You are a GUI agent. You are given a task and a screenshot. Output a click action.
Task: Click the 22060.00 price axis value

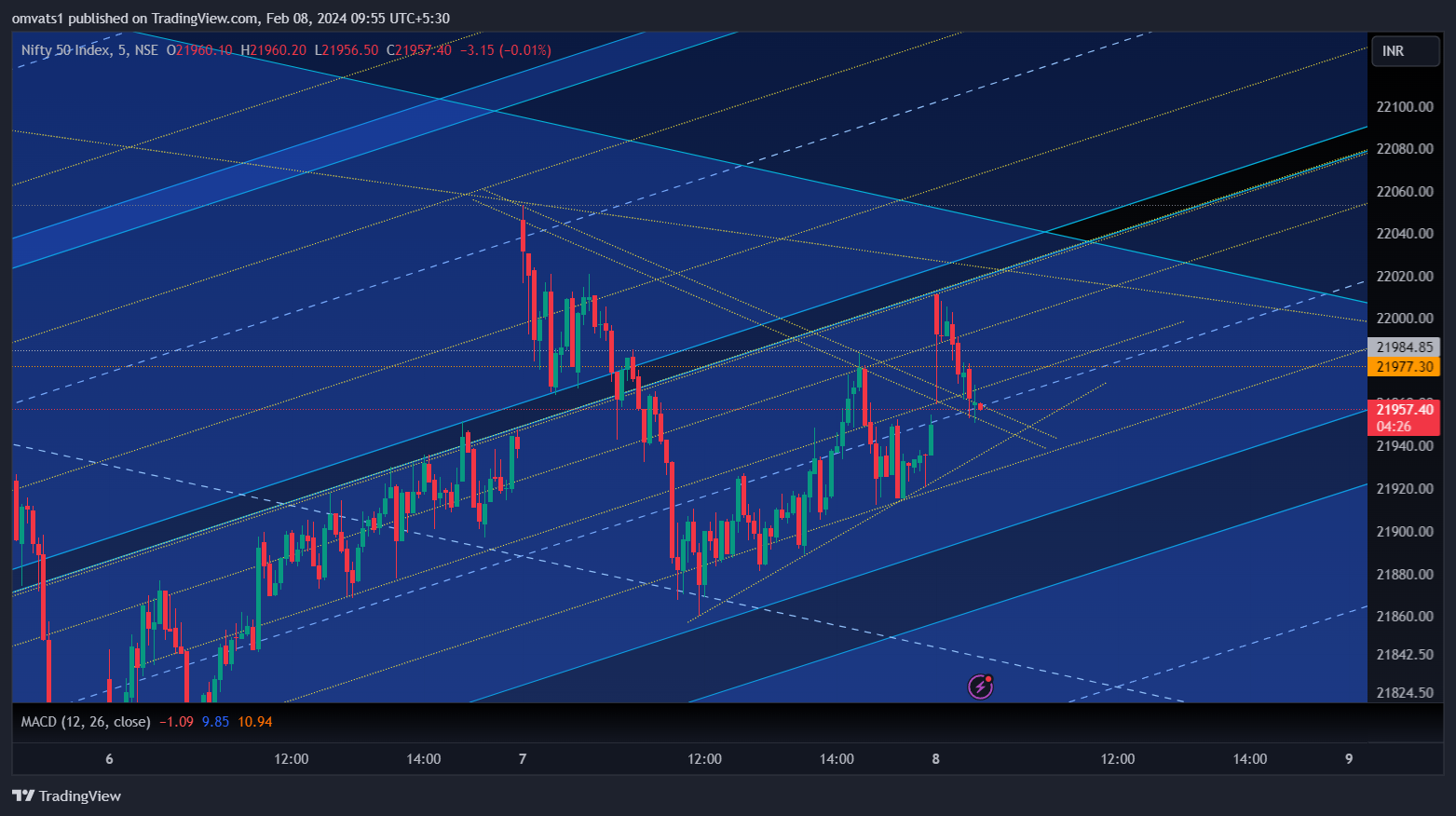click(1405, 192)
